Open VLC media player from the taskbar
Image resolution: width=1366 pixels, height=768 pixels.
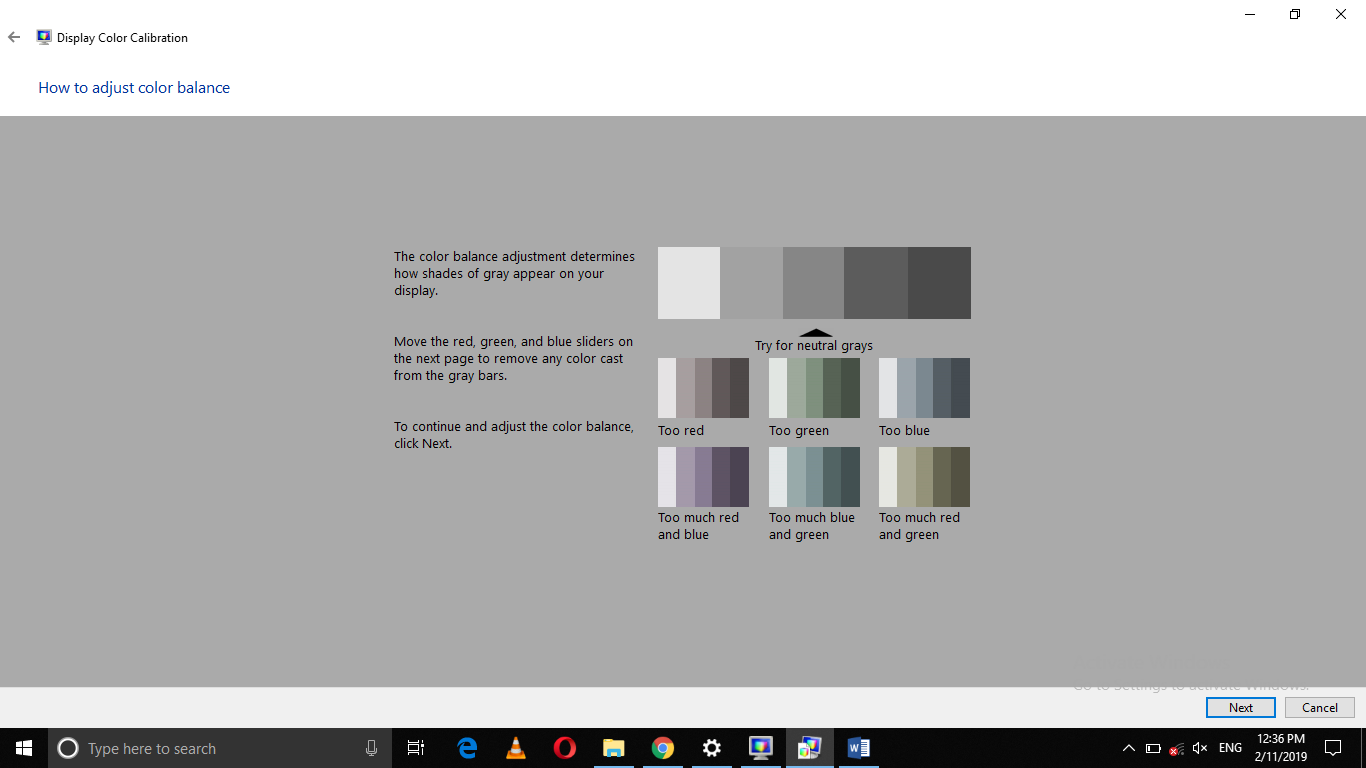click(x=515, y=748)
